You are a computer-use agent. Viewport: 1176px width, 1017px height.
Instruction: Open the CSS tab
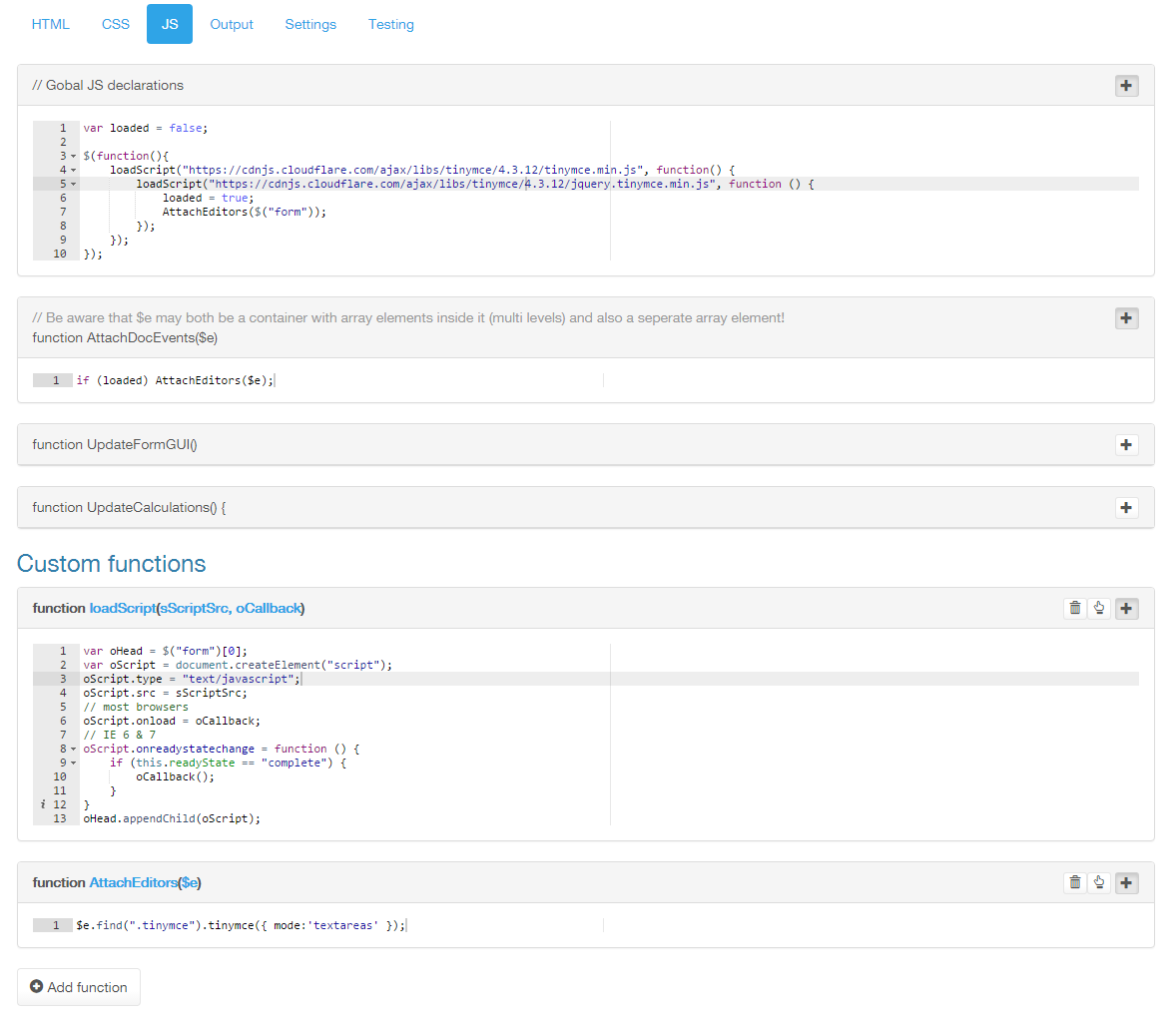[x=116, y=24]
